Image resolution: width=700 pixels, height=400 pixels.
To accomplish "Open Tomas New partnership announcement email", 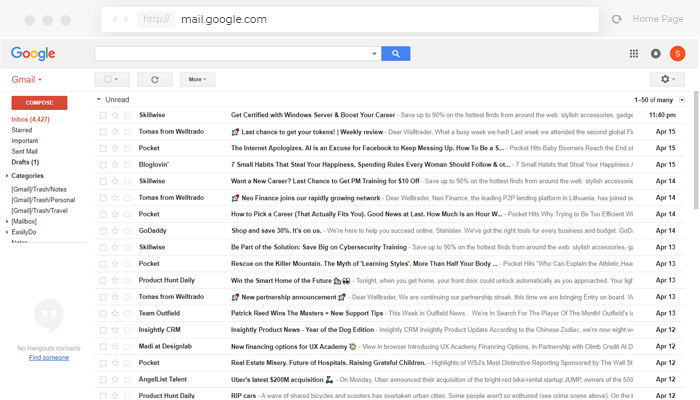I will (x=389, y=297).
